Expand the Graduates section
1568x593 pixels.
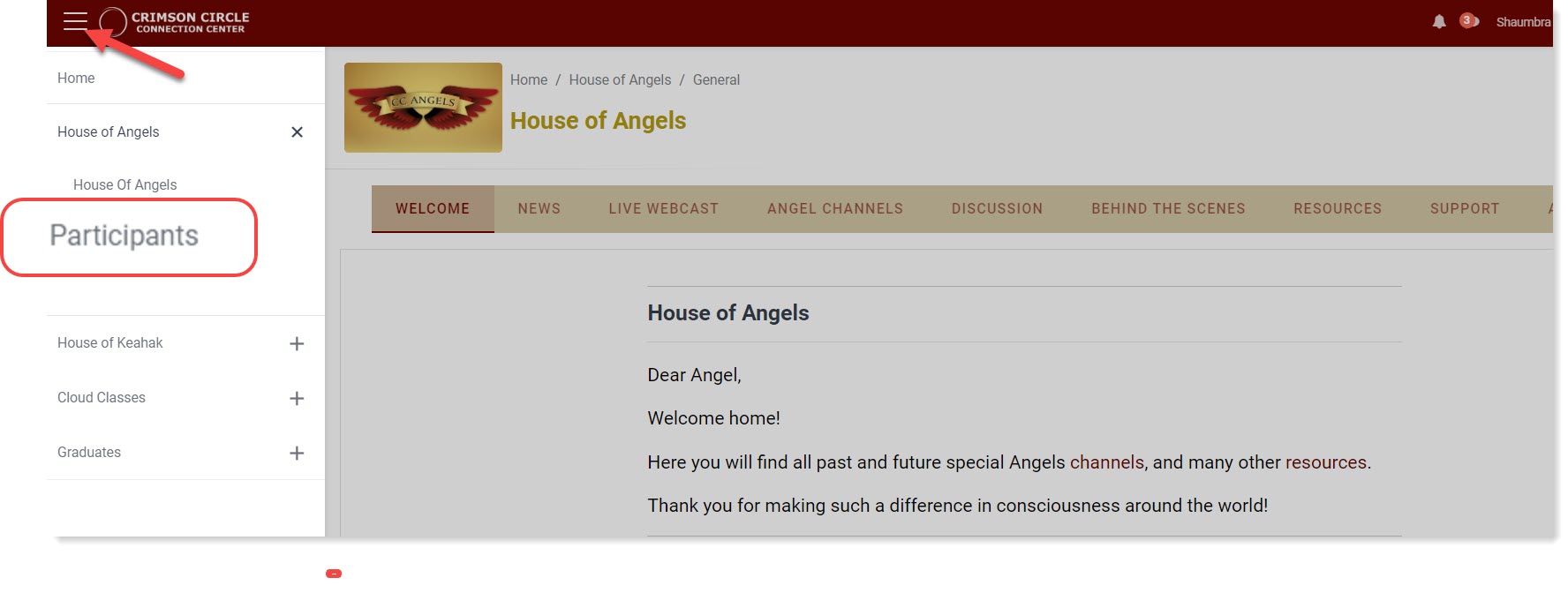pos(297,453)
